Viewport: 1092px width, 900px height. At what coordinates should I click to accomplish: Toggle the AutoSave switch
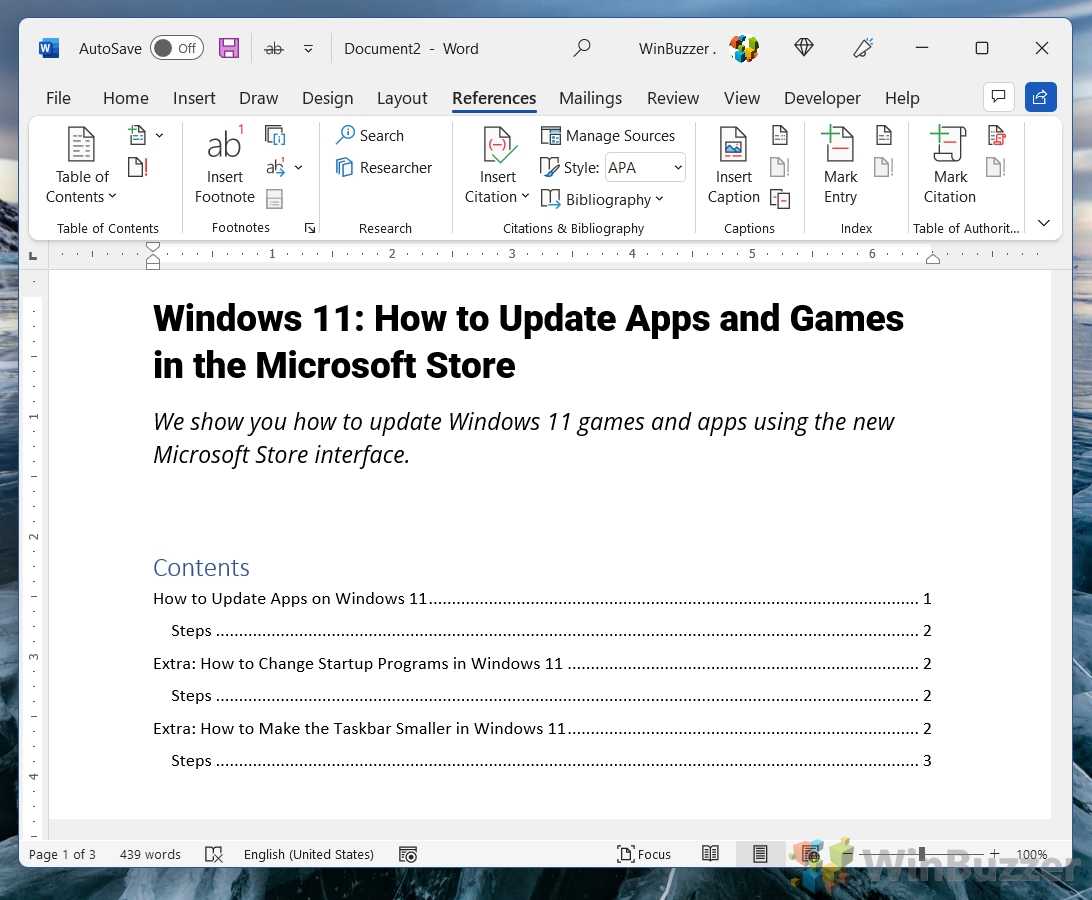pos(177,48)
